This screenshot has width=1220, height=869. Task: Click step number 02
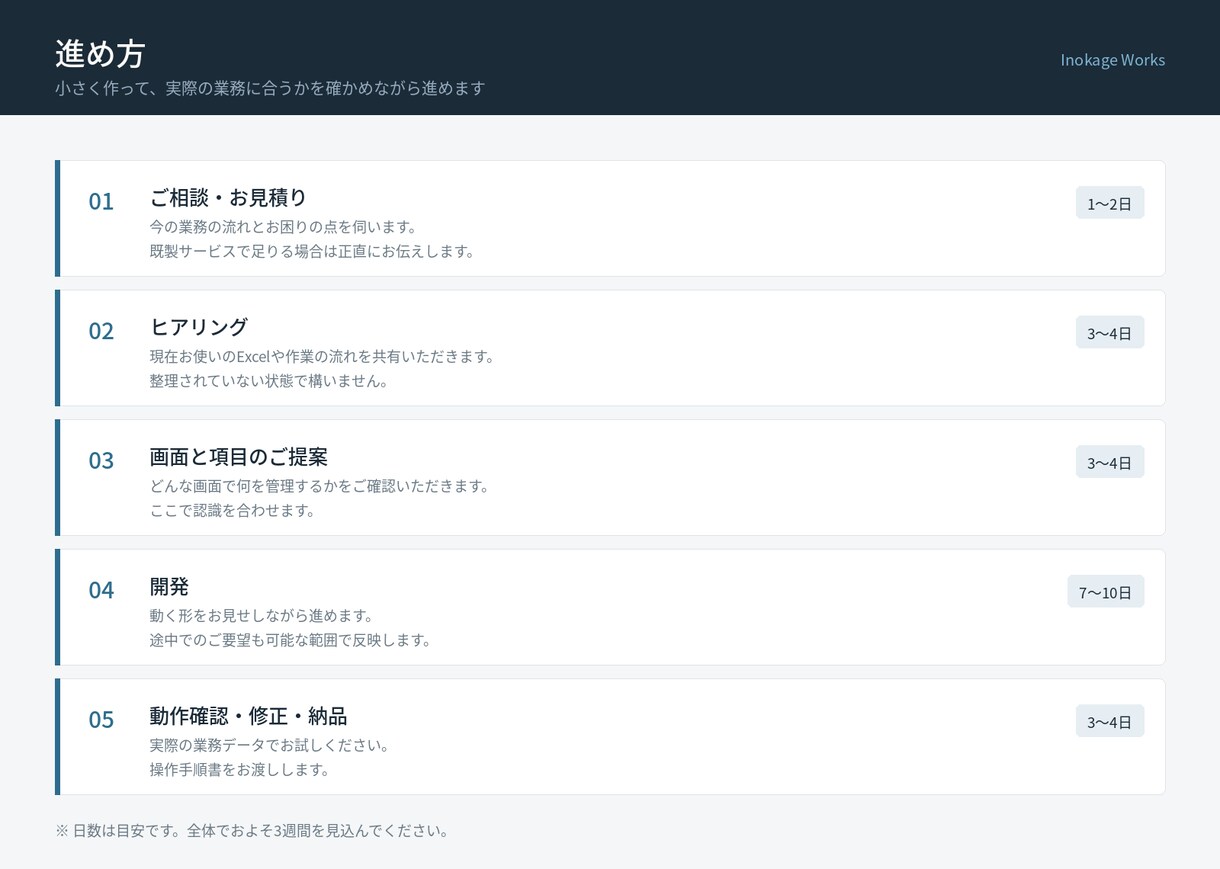101,331
